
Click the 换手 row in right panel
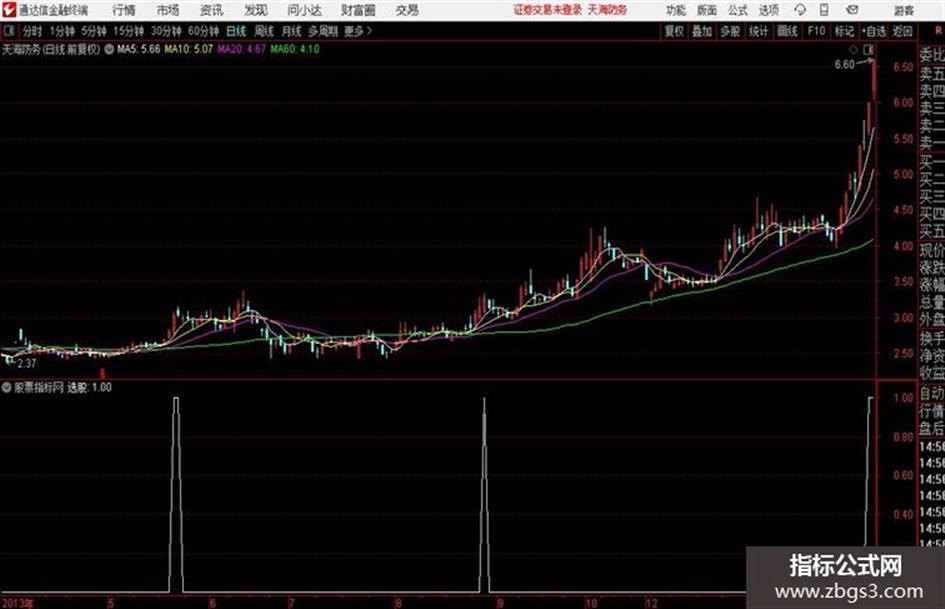tap(932, 338)
